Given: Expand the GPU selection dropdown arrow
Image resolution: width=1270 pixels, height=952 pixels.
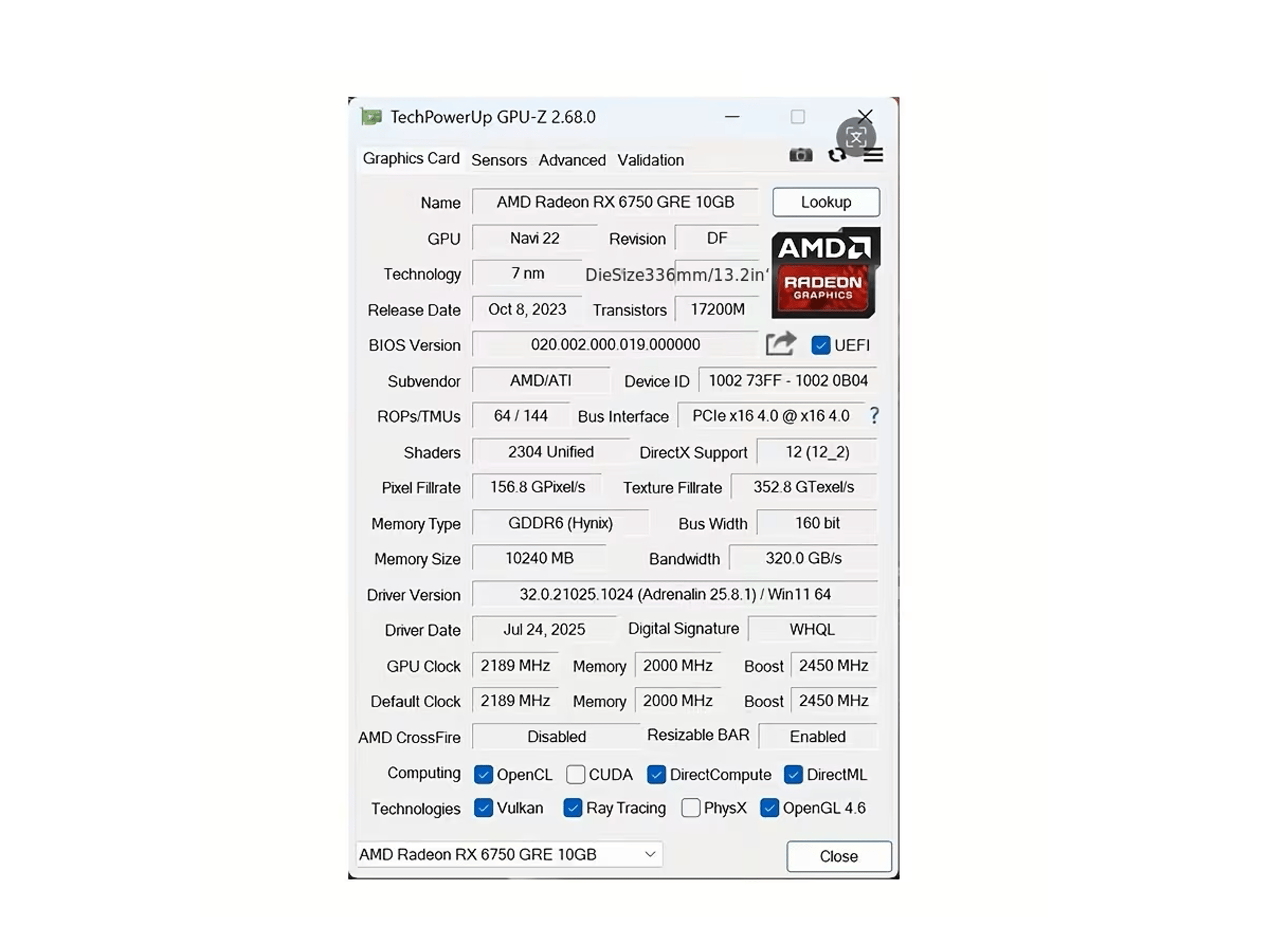Looking at the screenshot, I should coord(650,854).
